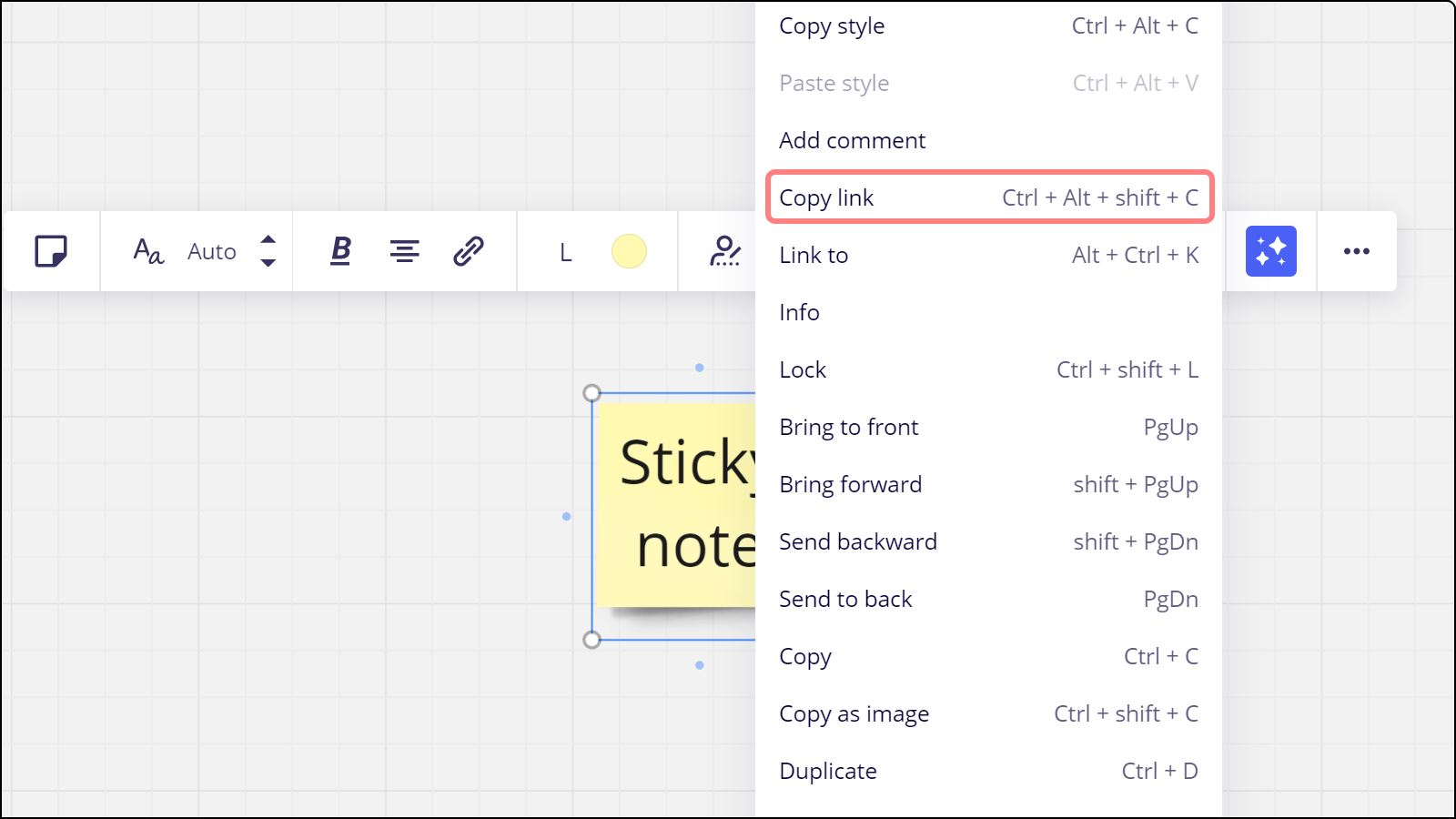Open the text alignment options
This screenshot has width=1456, height=819.
405,251
